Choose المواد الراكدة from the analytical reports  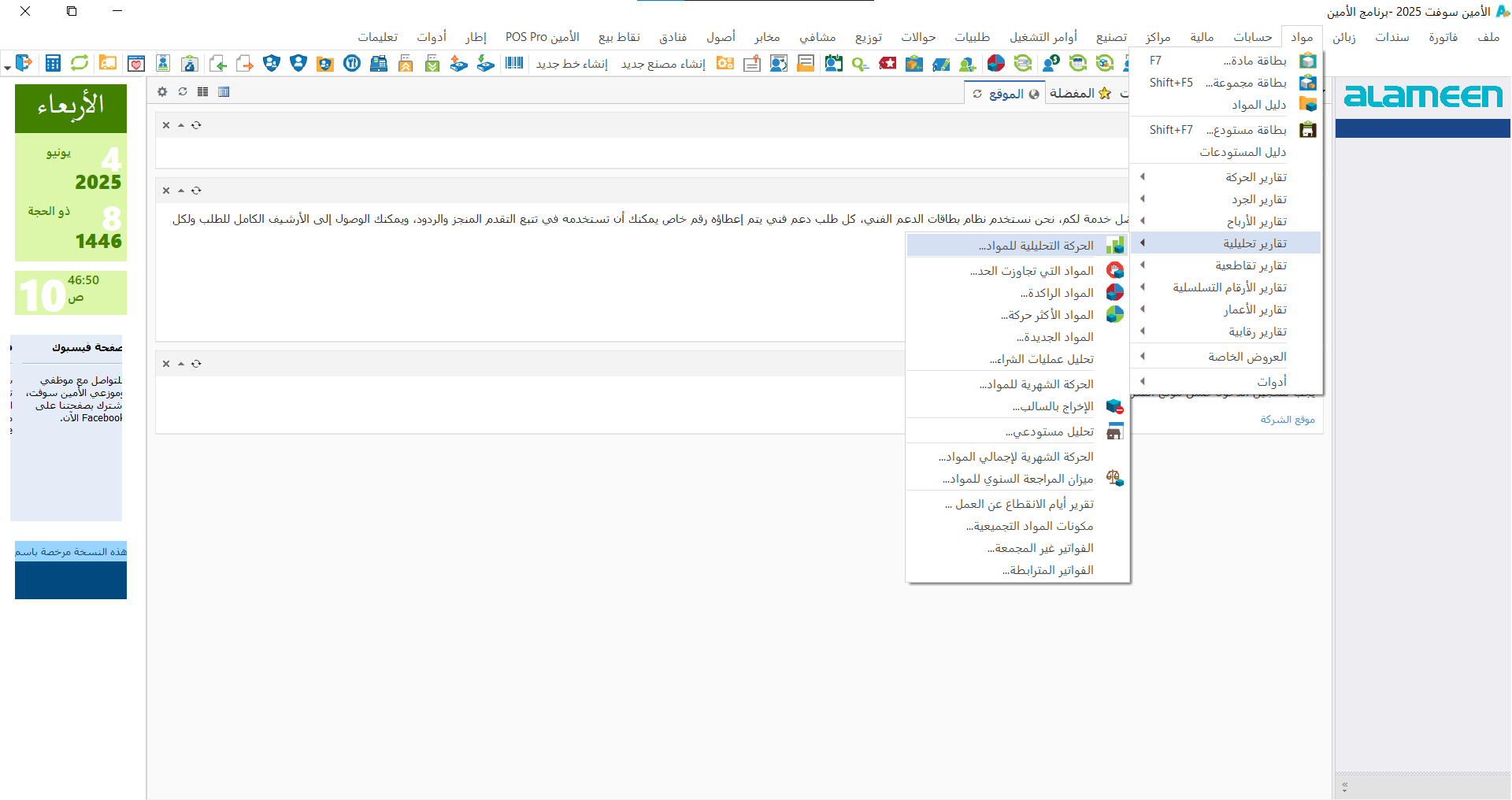click(1057, 293)
